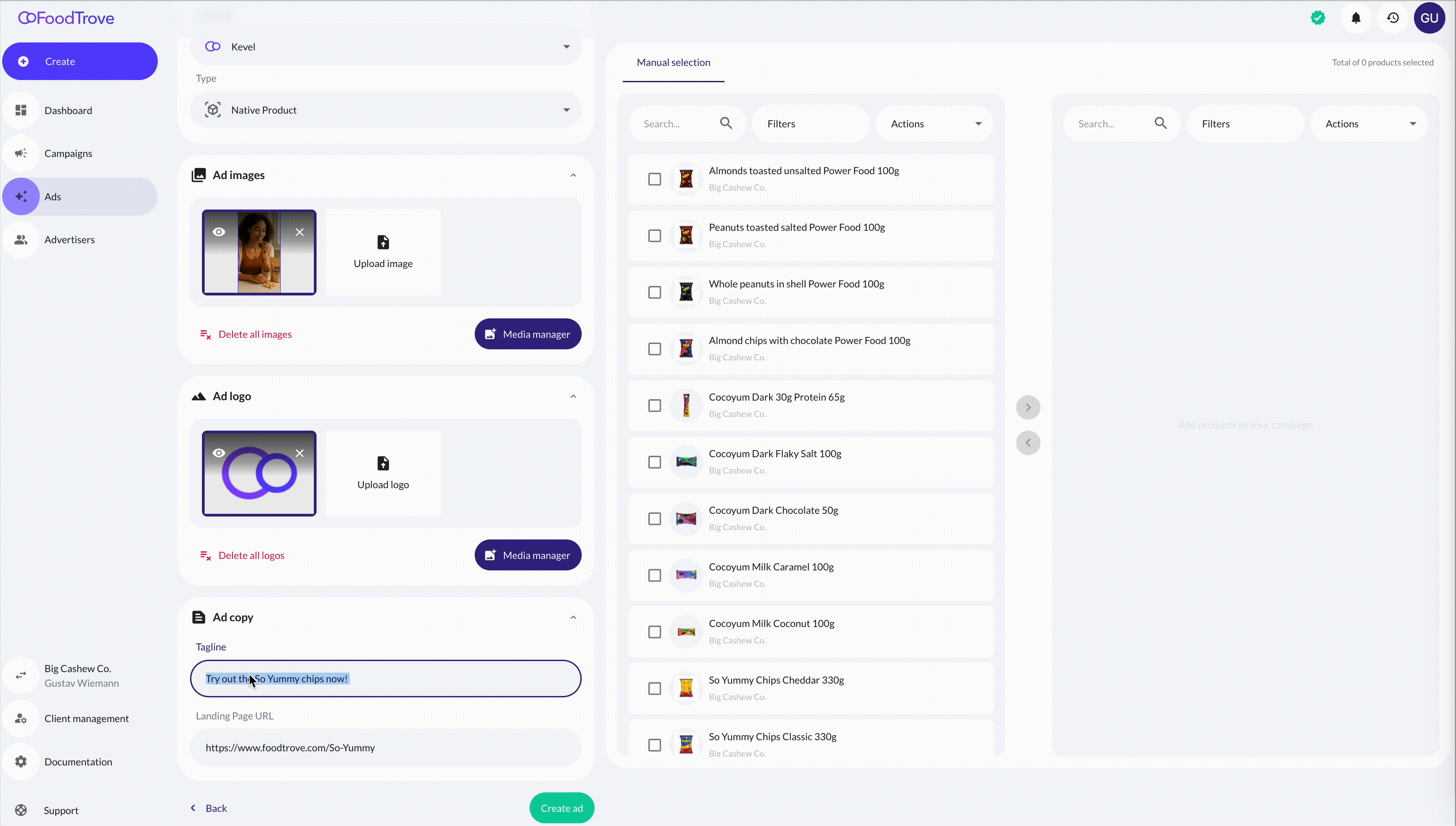Click the Landing Page URL field

click(x=385, y=747)
